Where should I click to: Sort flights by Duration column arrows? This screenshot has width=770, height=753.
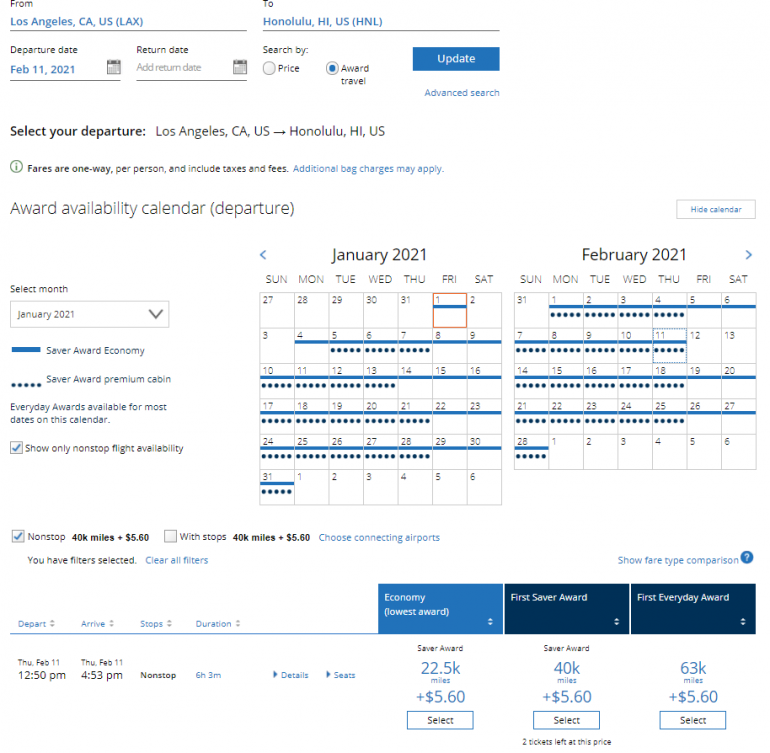237,624
